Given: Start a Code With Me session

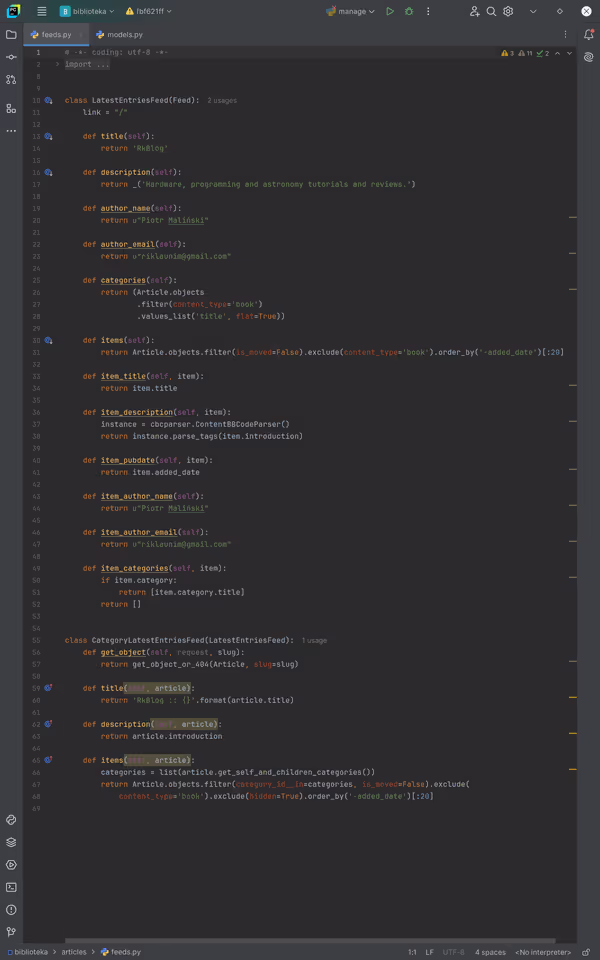Looking at the screenshot, I should (473, 11).
